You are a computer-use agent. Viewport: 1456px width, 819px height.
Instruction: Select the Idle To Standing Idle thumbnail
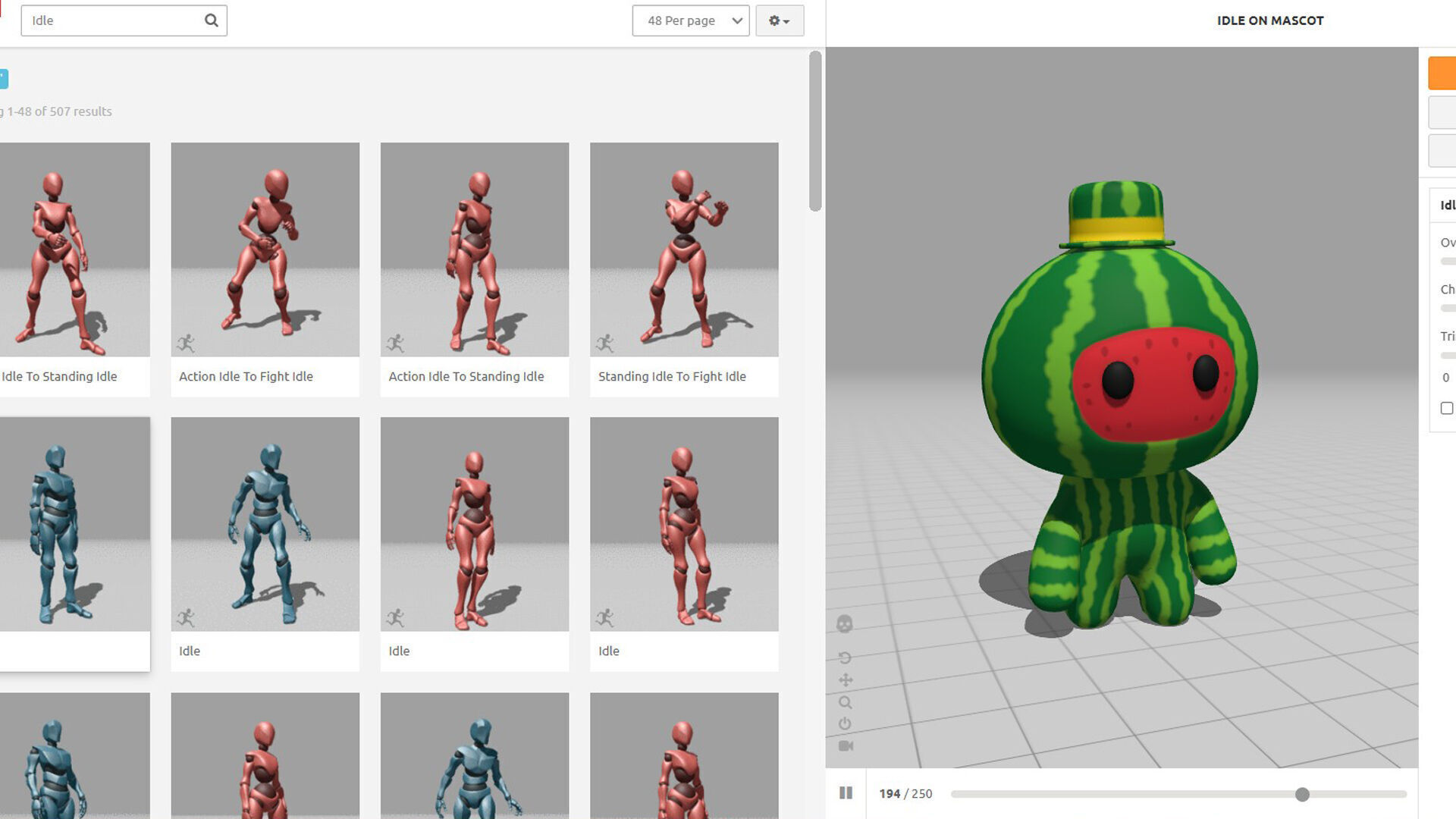[75, 249]
